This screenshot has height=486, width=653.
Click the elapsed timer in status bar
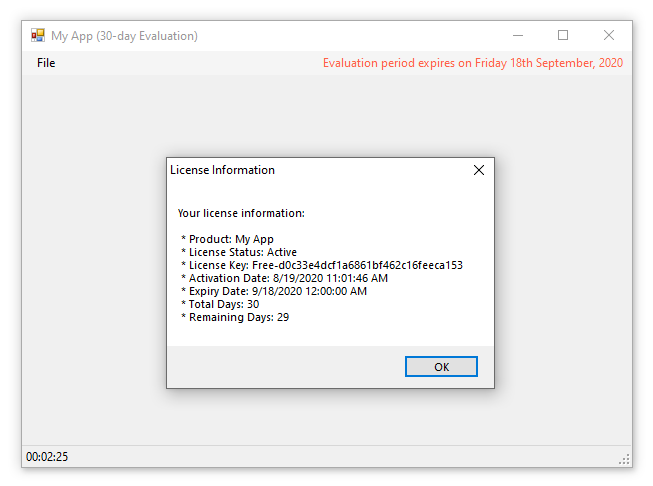(47, 457)
